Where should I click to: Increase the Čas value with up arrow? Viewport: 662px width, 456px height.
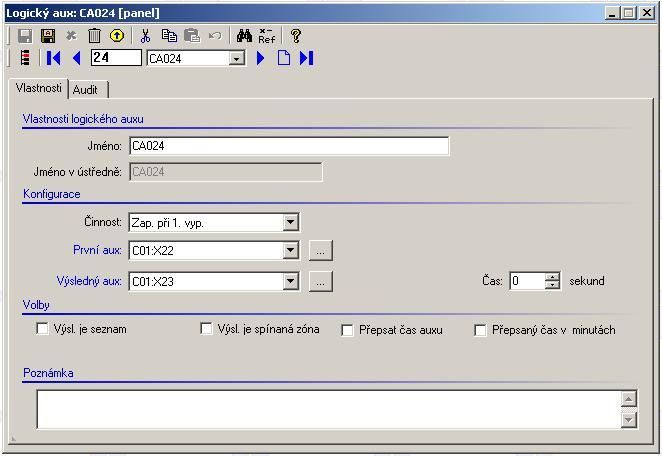pos(552,277)
